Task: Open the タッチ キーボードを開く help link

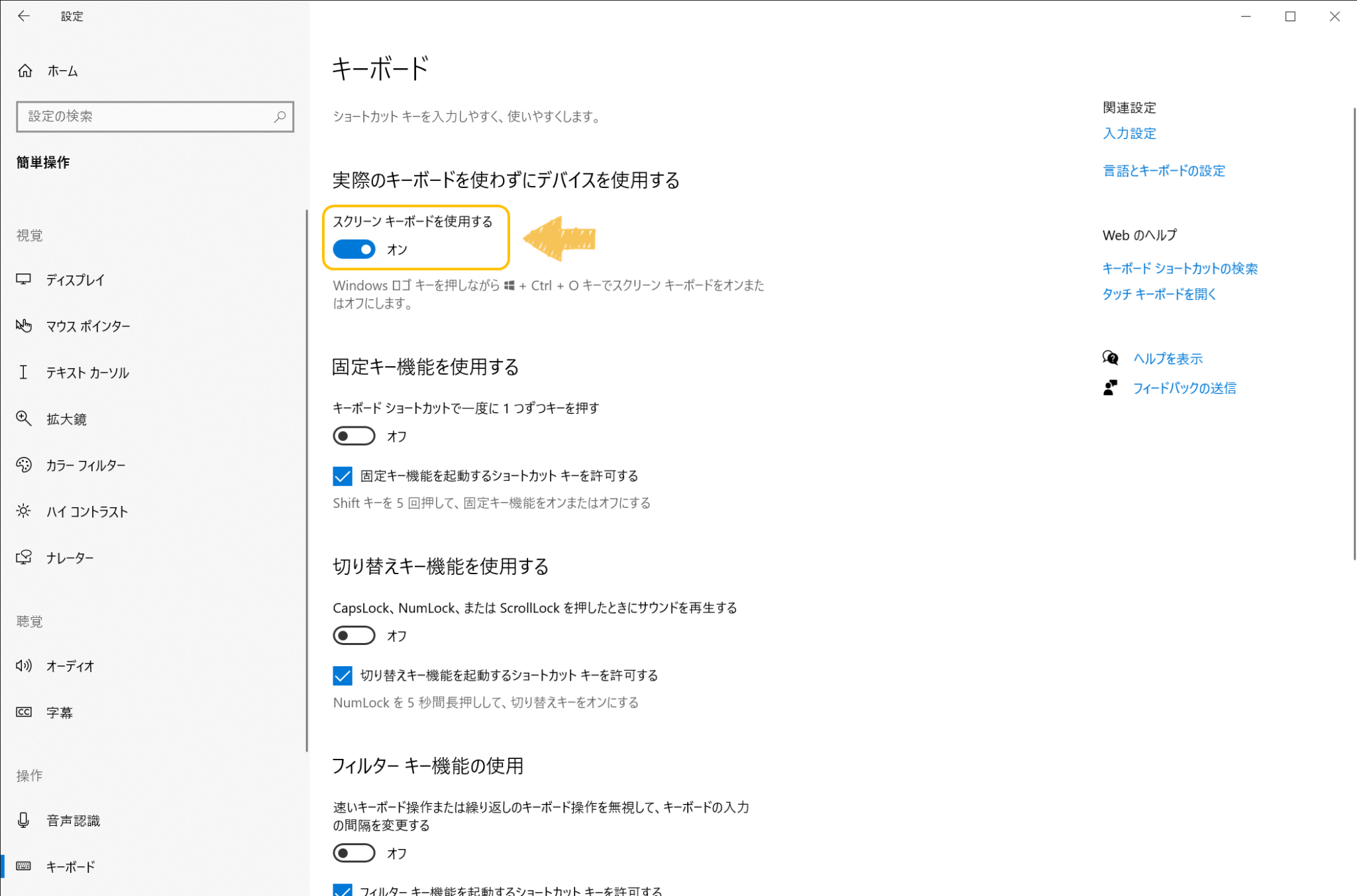Action: pyautogui.click(x=1159, y=294)
